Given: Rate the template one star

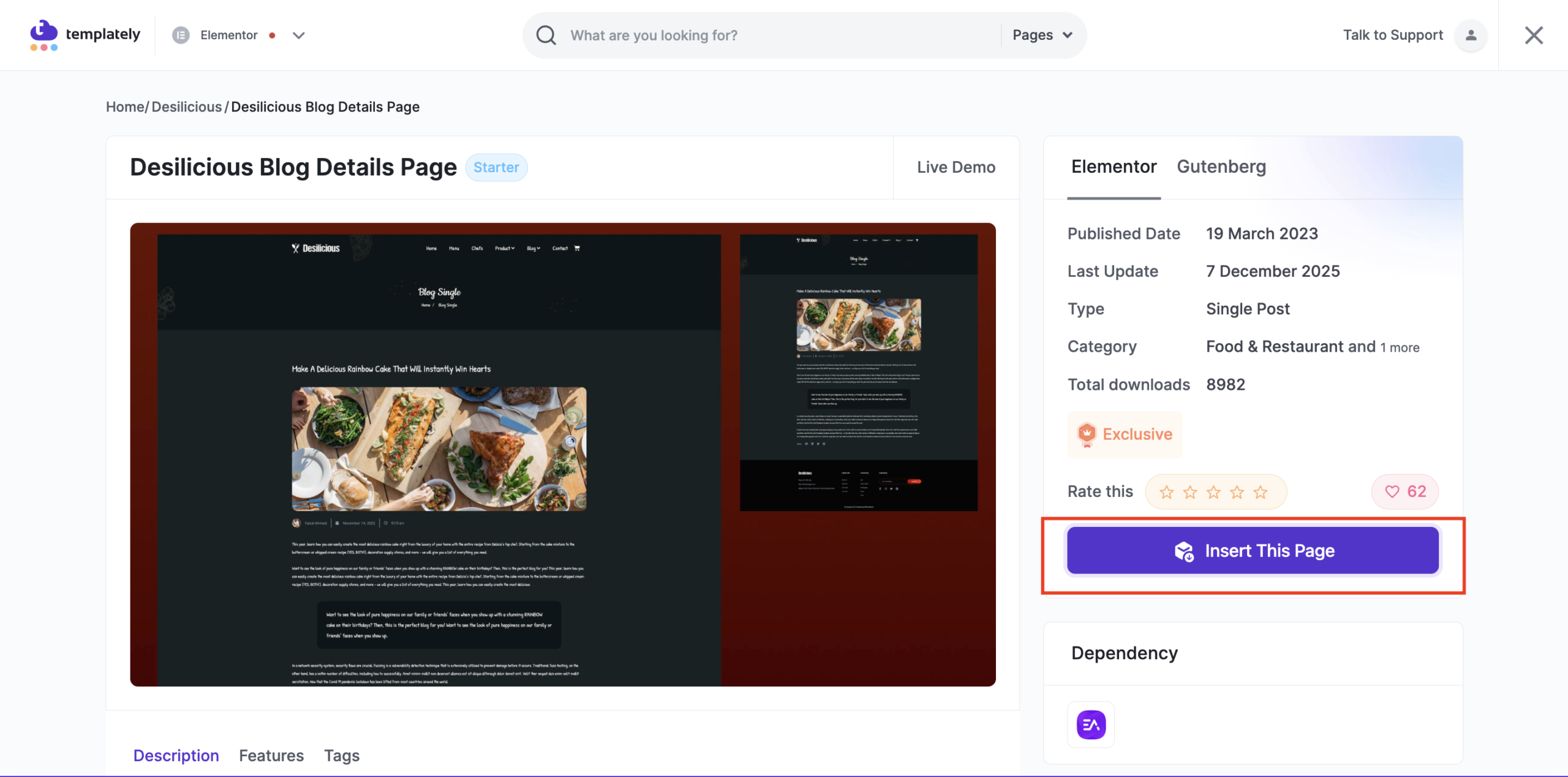Looking at the screenshot, I should [x=1167, y=492].
